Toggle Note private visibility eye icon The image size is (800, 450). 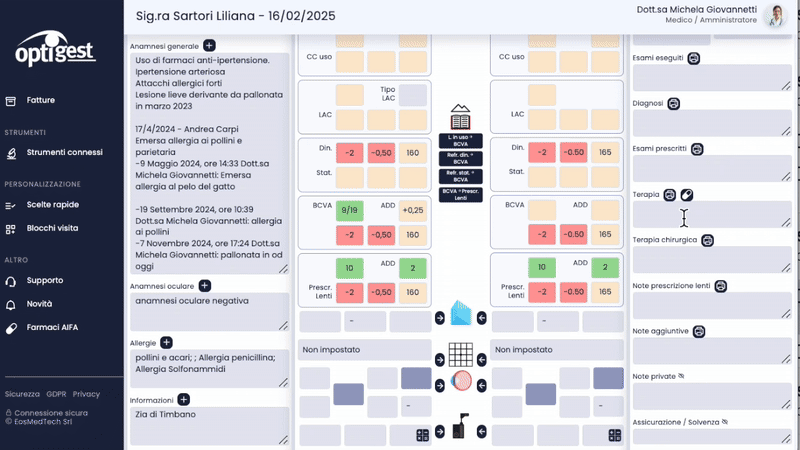pos(681,376)
